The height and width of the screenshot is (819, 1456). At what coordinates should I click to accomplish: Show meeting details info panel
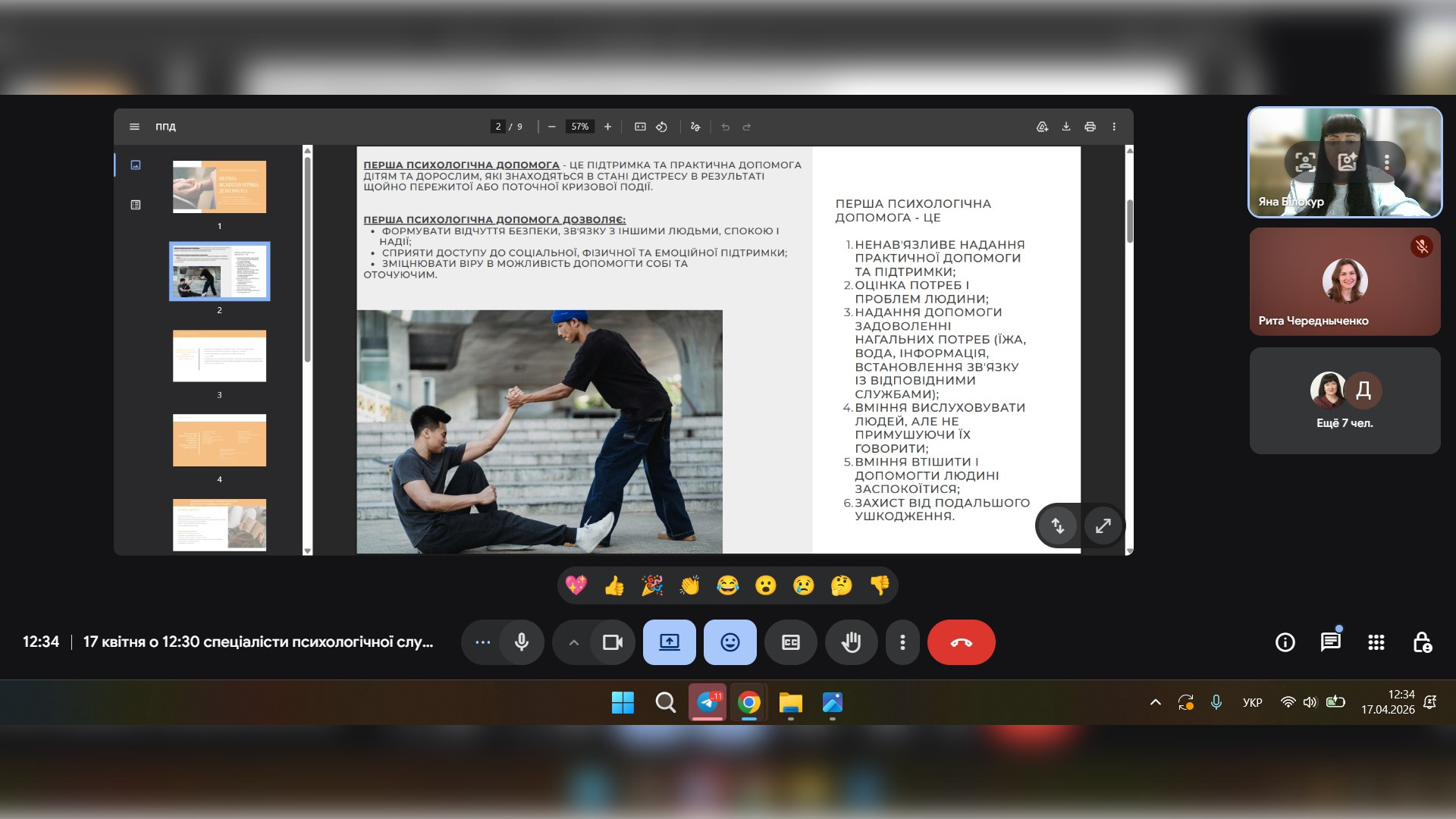(x=1285, y=642)
